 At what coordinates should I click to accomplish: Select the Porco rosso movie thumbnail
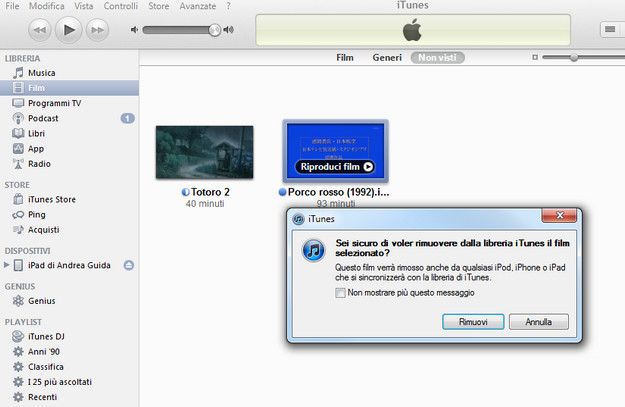coord(335,151)
